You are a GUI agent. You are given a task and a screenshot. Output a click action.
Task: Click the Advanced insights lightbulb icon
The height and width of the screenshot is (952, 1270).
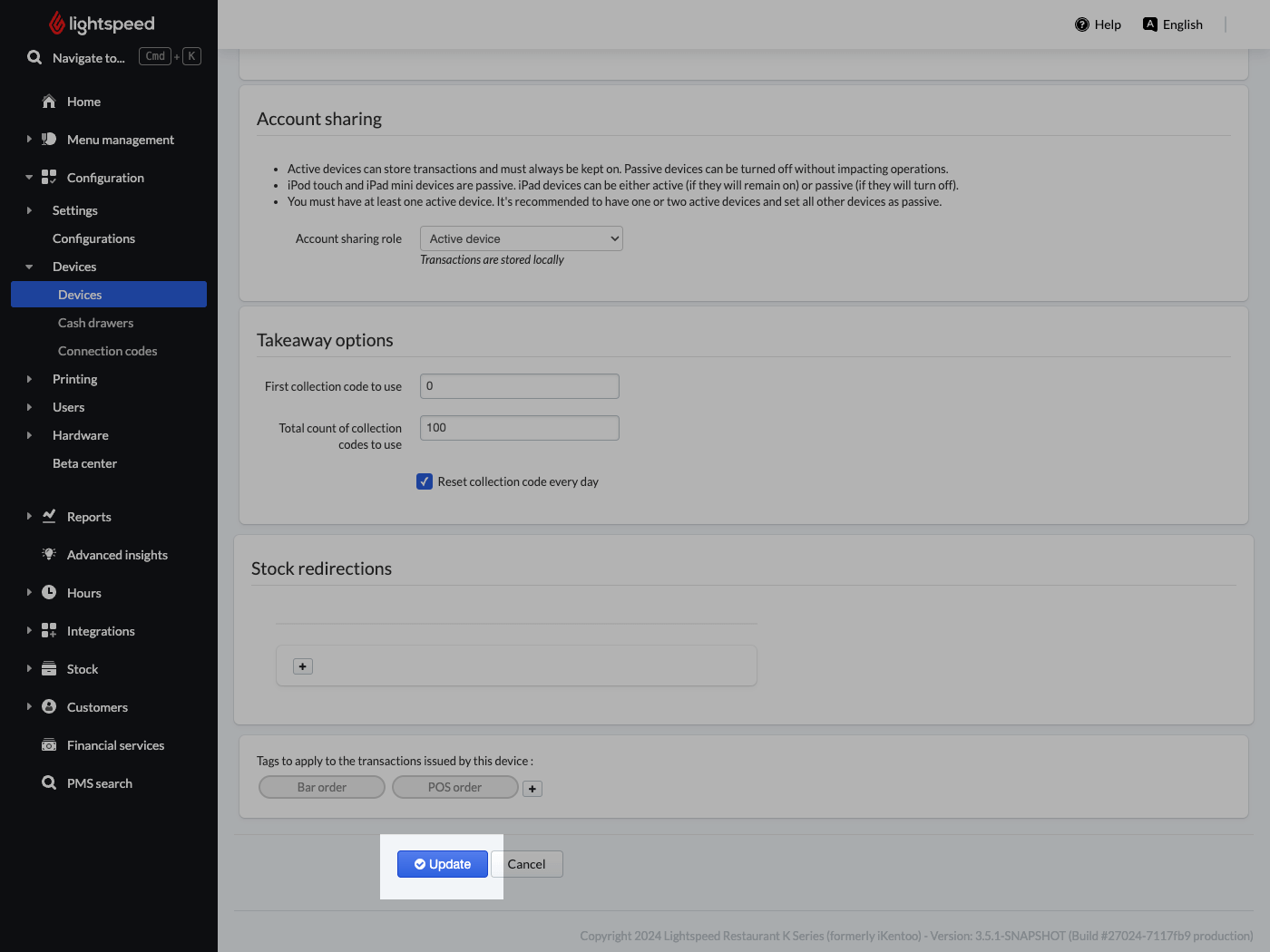(x=48, y=554)
